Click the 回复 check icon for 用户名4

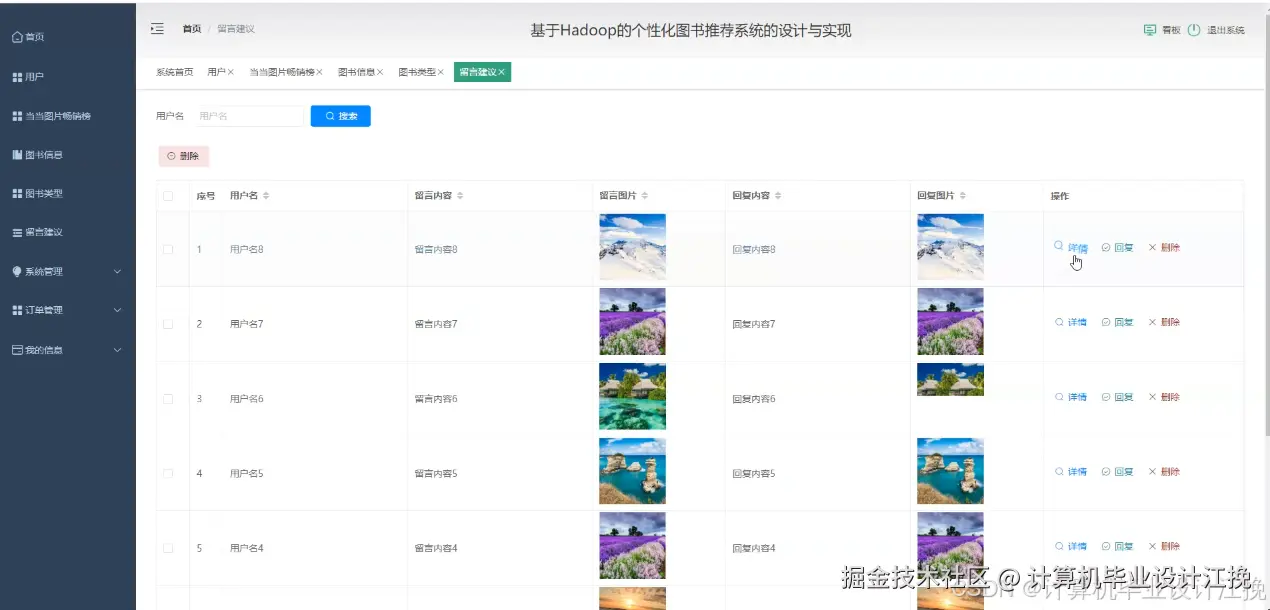[1106, 546]
